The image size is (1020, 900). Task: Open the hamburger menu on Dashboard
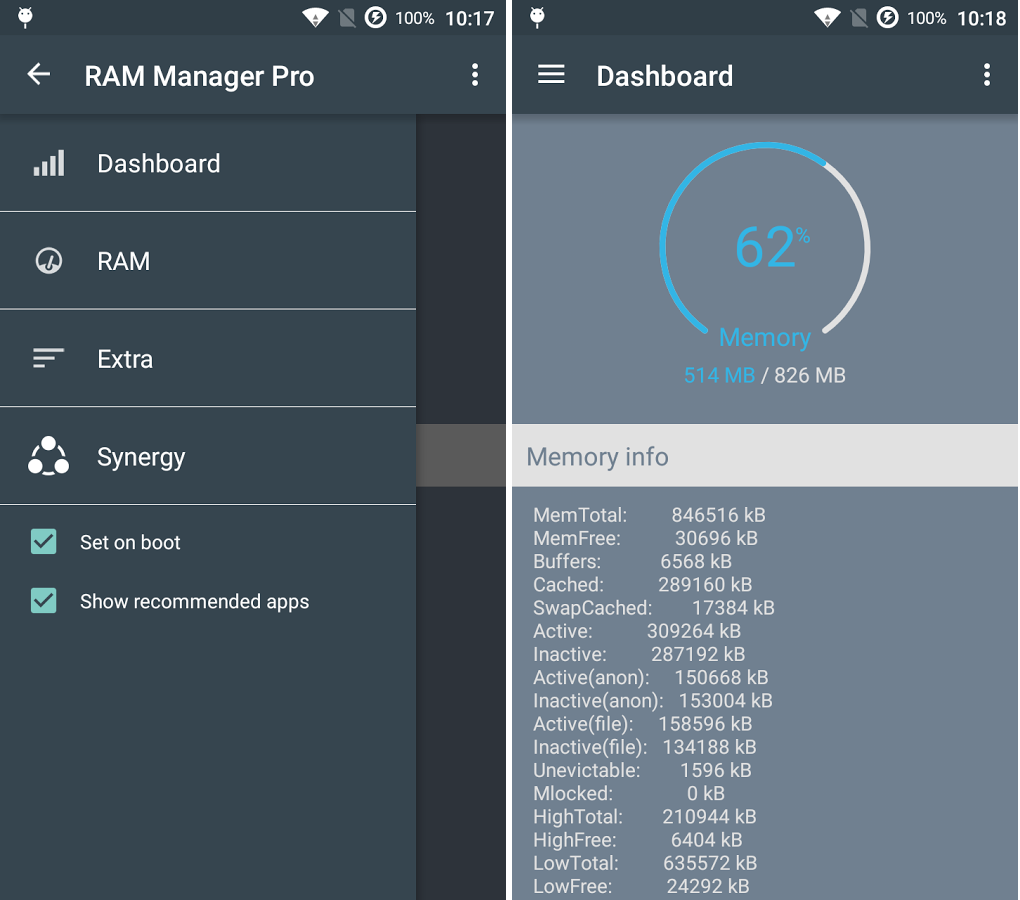point(551,75)
